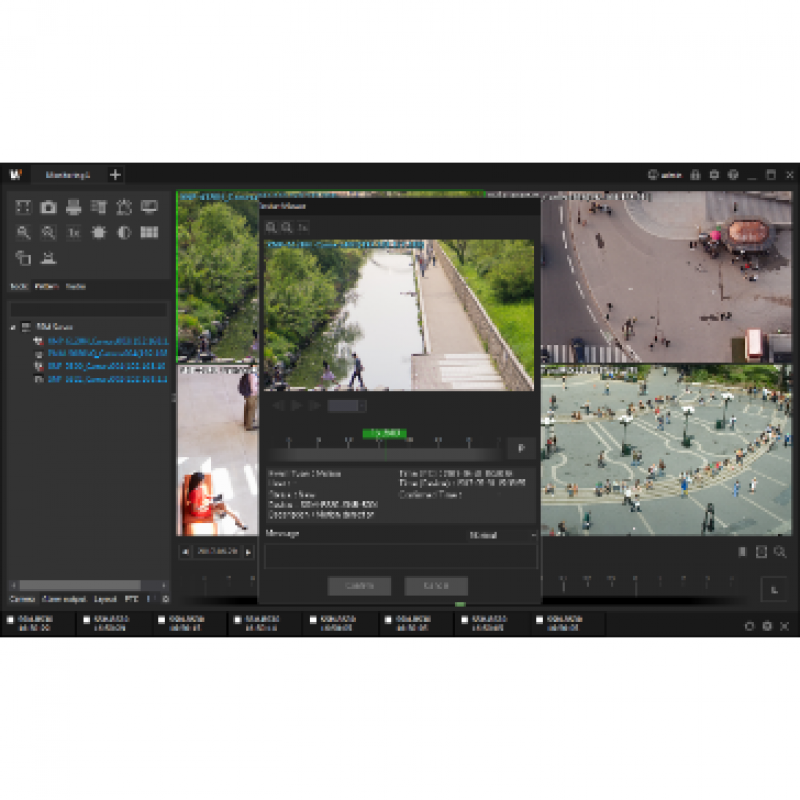Click the monitor display icon
This screenshot has width=800, height=800.
pos(149,207)
